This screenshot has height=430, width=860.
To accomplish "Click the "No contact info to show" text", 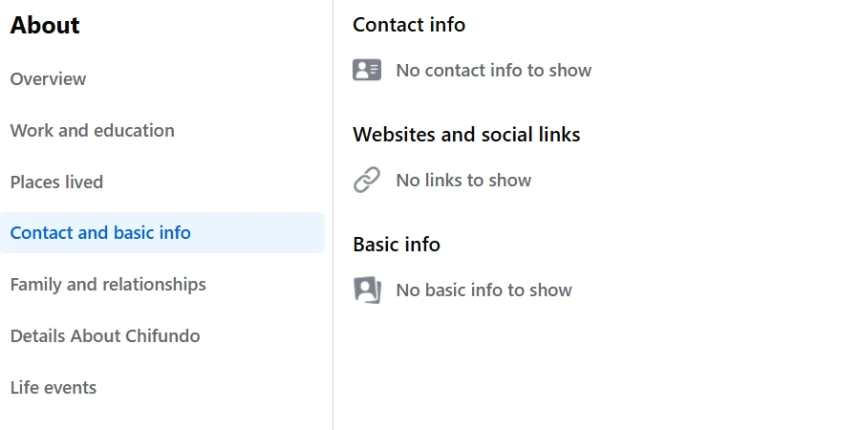I will [x=493, y=70].
